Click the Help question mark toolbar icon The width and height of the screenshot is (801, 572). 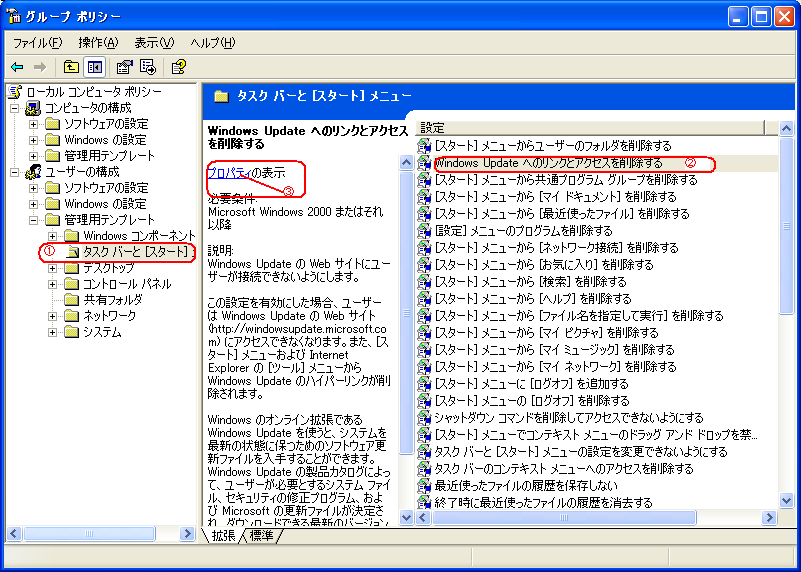tap(178, 67)
